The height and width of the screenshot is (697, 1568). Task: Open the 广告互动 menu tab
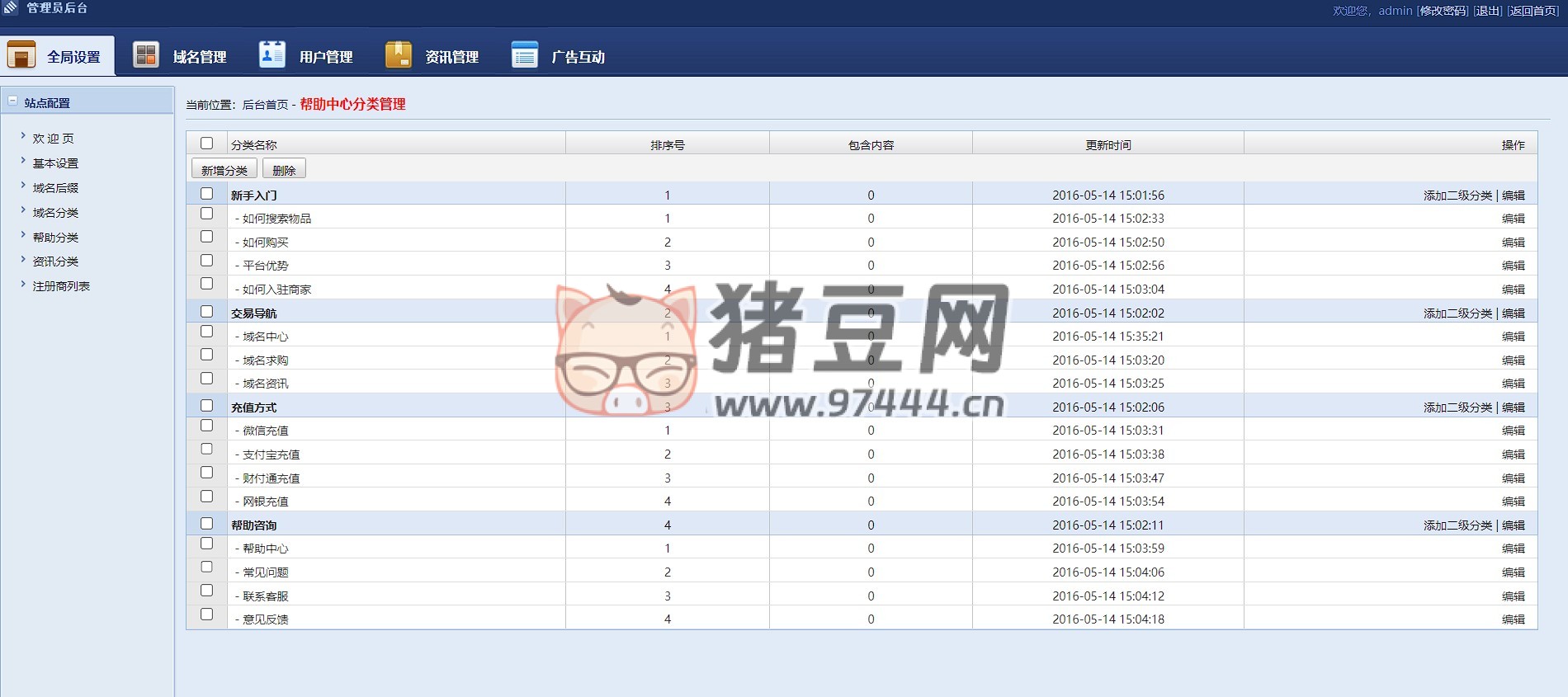click(x=578, y=57)
